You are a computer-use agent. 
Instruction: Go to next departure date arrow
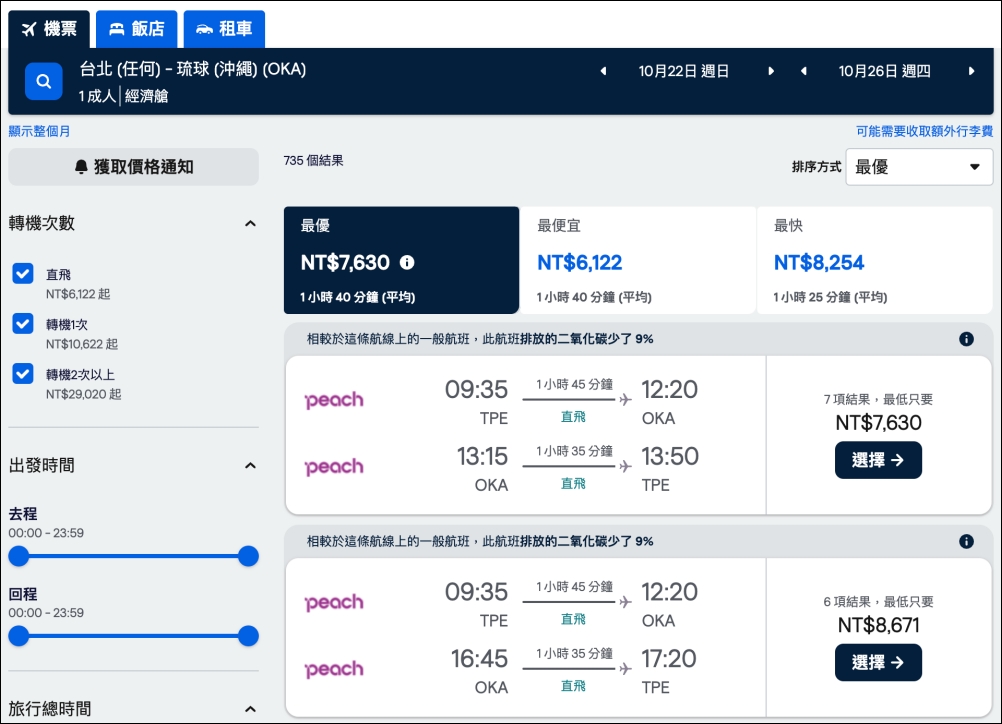coord(771,71)
